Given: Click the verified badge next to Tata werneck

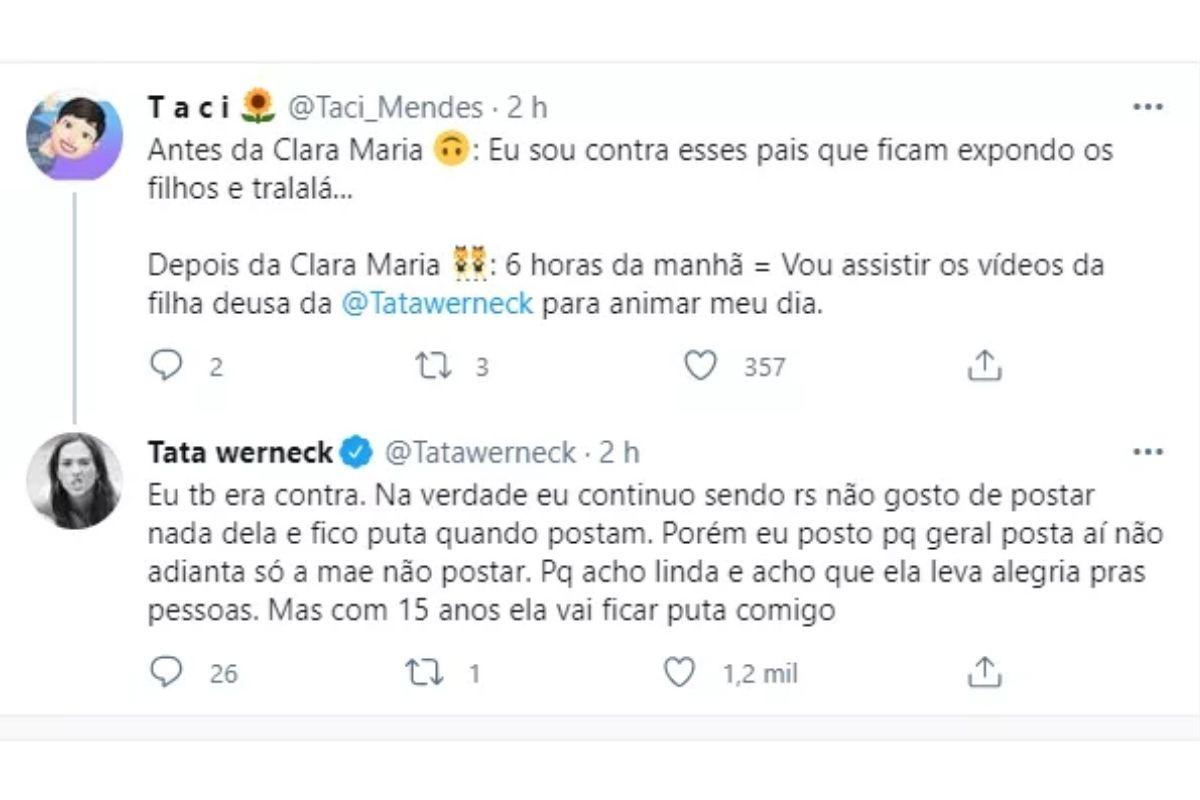Looking at the screenshot, I should click(x=355, y=453).
